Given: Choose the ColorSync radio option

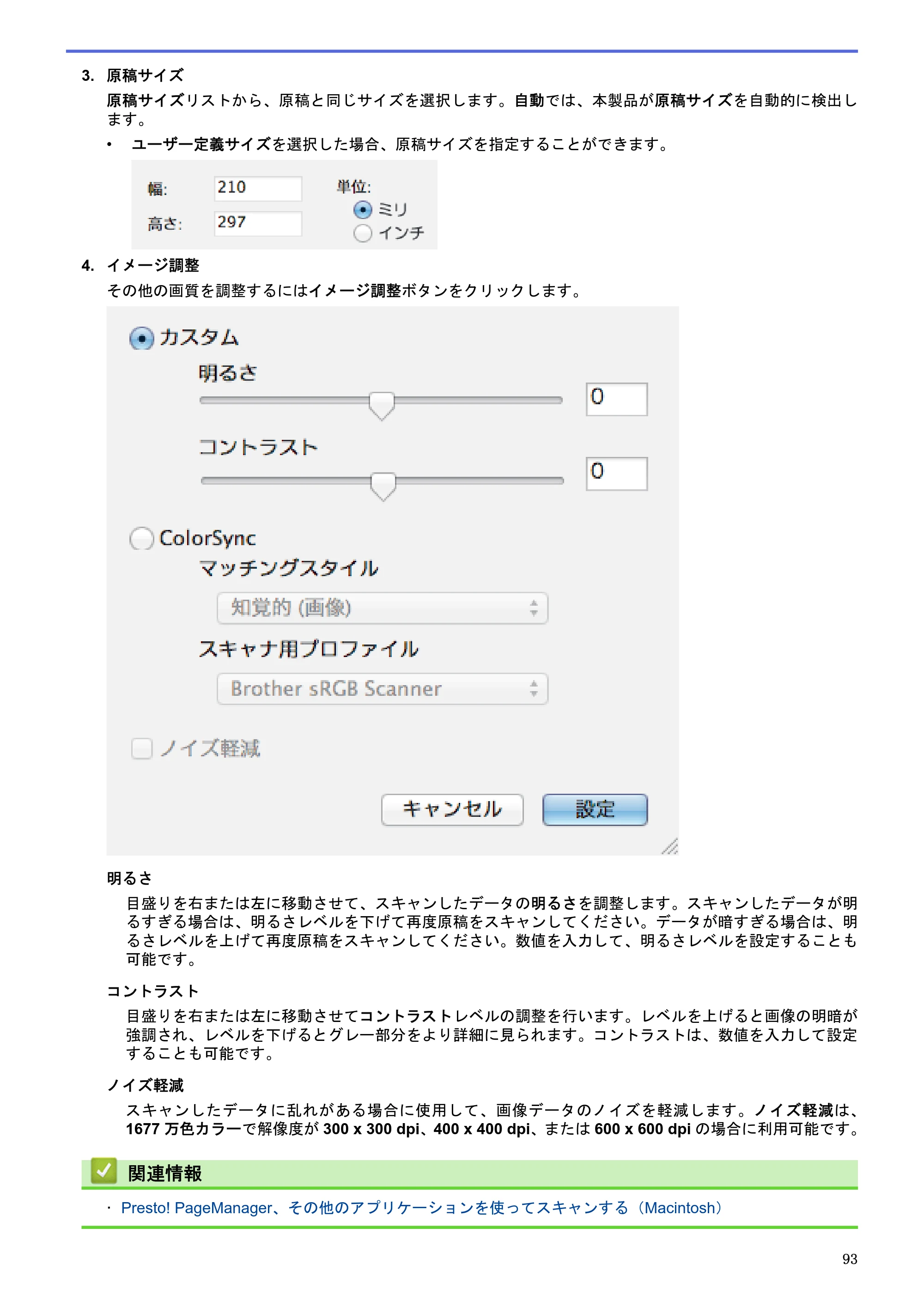Looking at the screenshot, I should click(x=142, y=538).
